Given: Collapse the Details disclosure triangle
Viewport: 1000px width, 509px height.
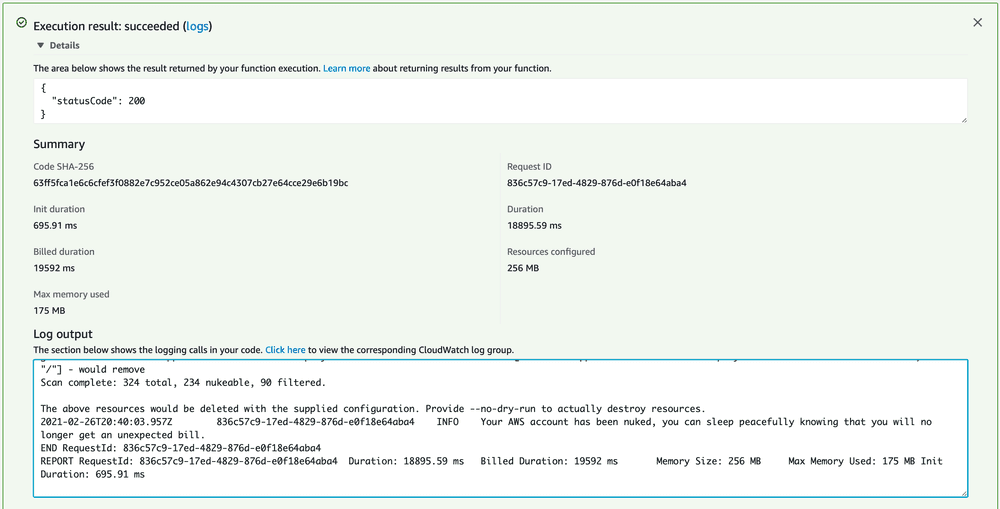Looking at the screenshot, I should coord(41,46).
